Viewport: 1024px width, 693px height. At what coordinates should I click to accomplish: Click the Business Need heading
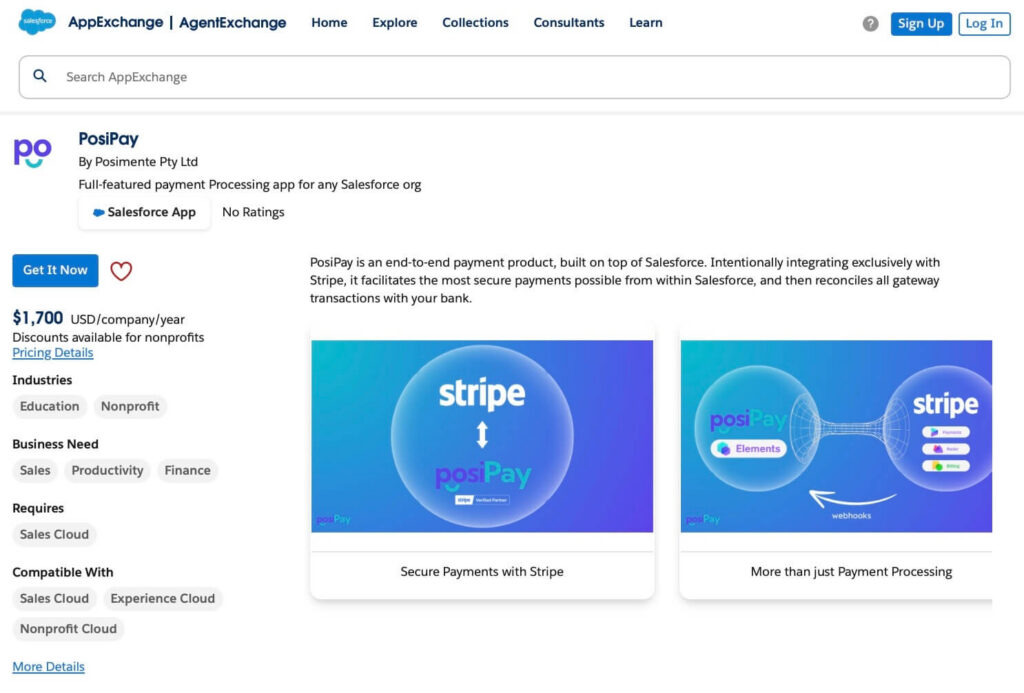[x=56, y=444]
